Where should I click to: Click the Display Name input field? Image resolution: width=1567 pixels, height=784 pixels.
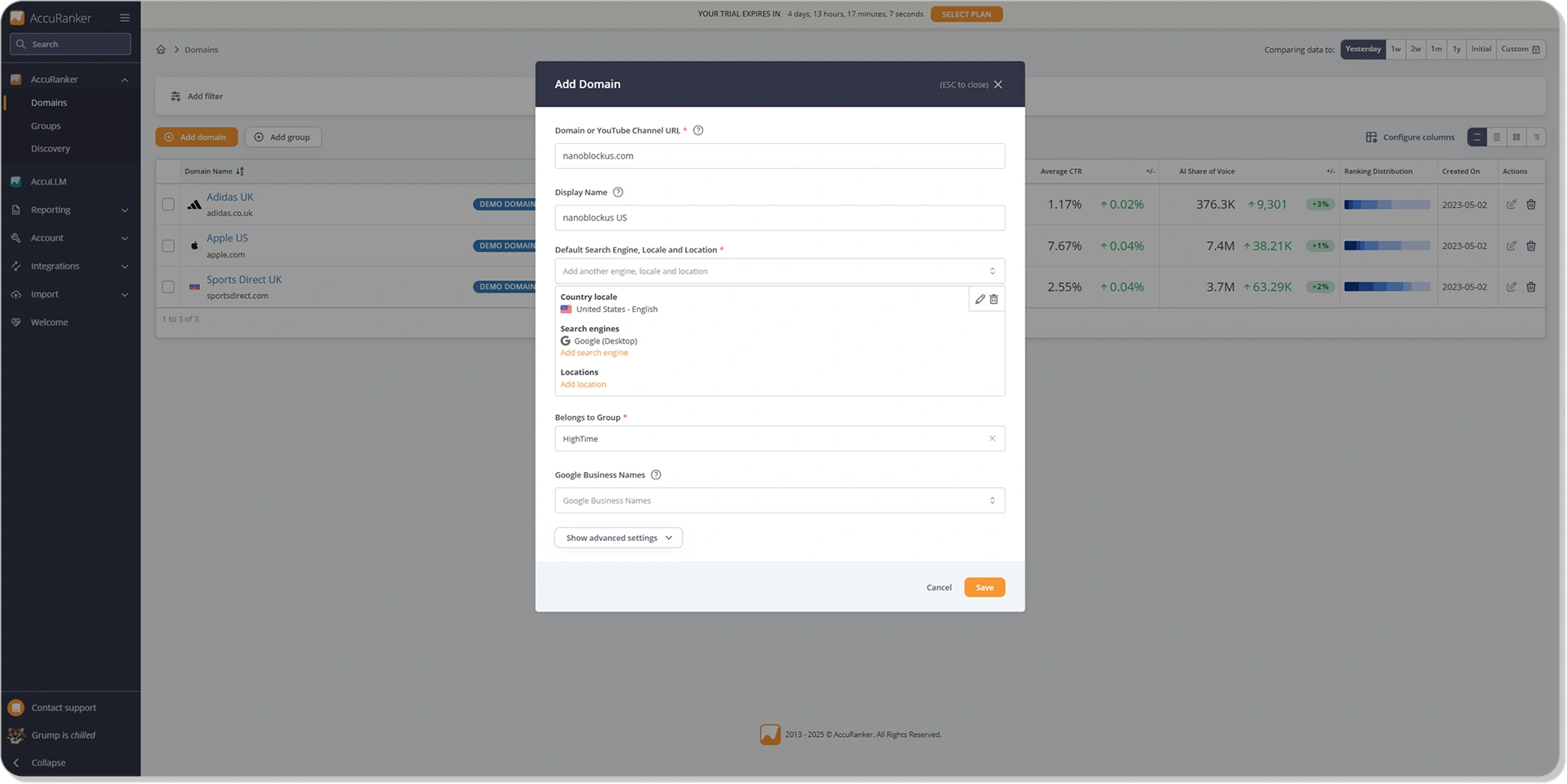coord(779,218)
